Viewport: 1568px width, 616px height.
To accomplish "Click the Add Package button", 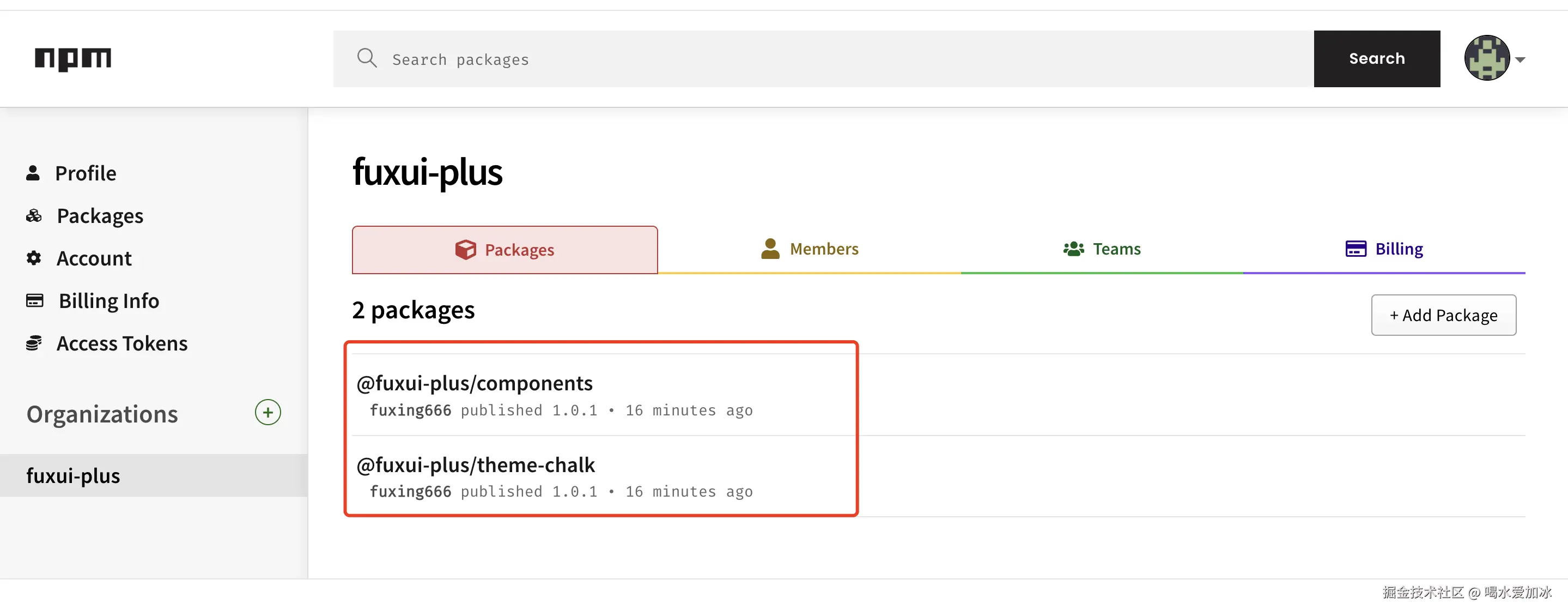I will point(1443,315).
